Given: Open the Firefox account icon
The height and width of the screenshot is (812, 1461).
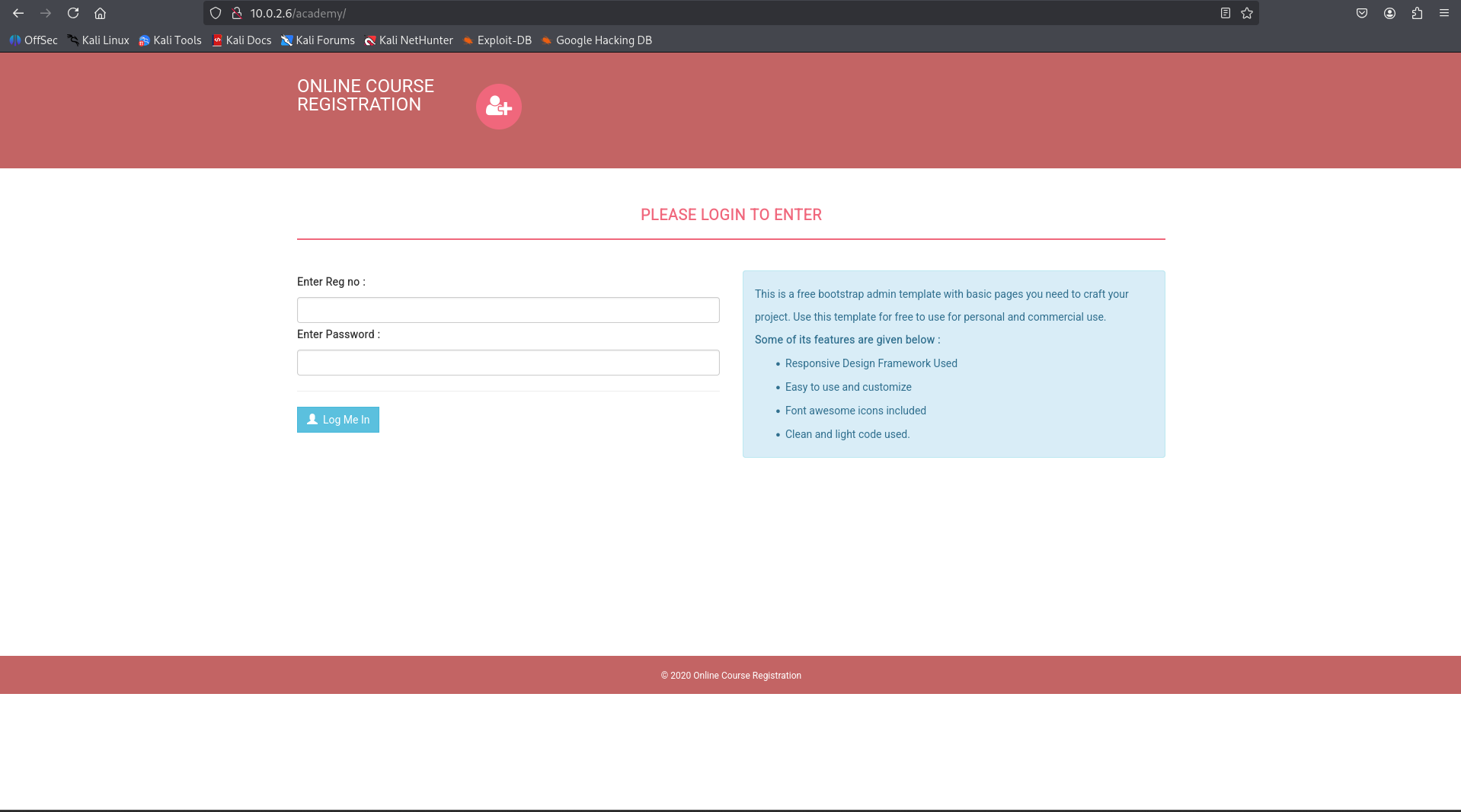Looking at the screenshot, I should coord(1389,13).
